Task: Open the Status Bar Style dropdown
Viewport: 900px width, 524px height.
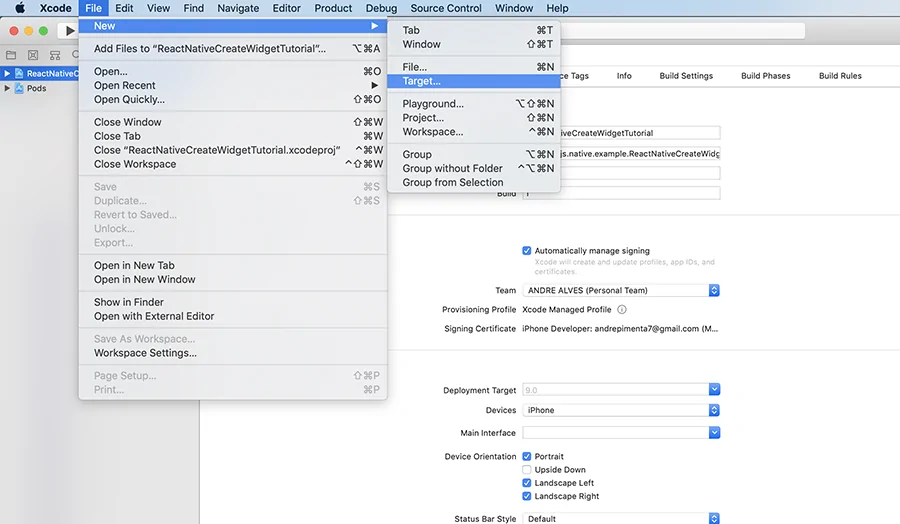Action: (x=621, y=518)
